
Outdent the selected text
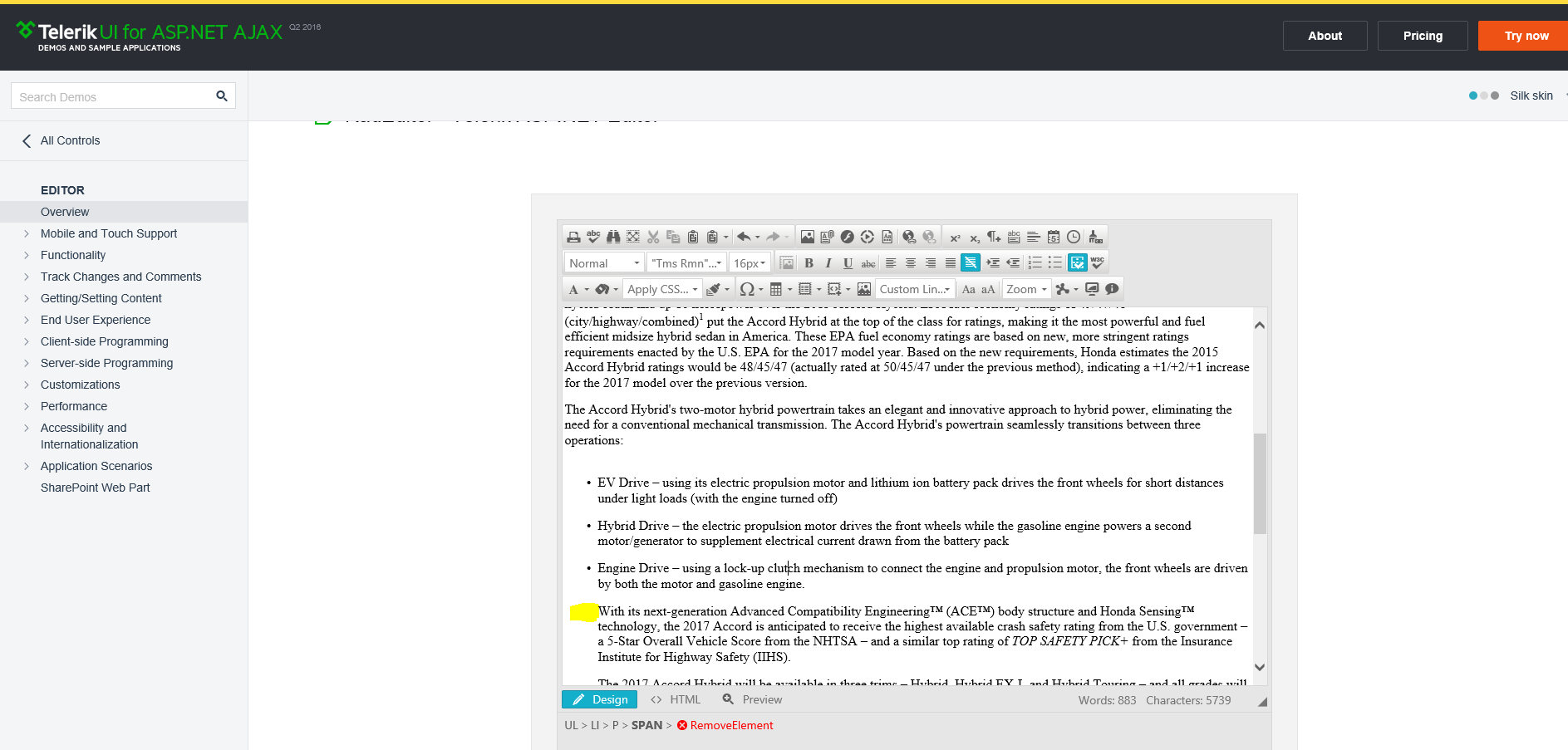tap(1013, 263)
